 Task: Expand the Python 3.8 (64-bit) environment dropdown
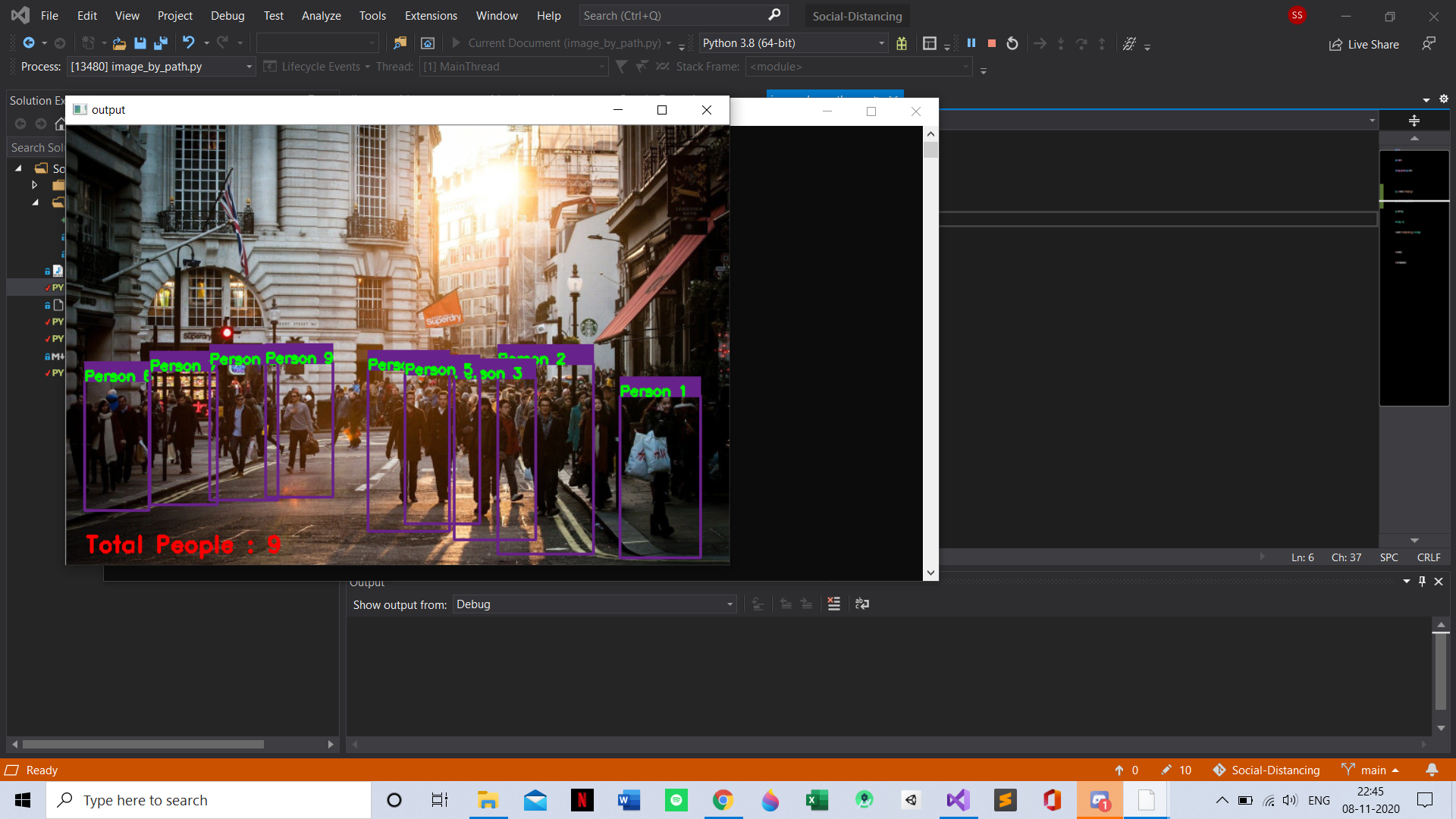pyautogui.click(x=881, y=43)
